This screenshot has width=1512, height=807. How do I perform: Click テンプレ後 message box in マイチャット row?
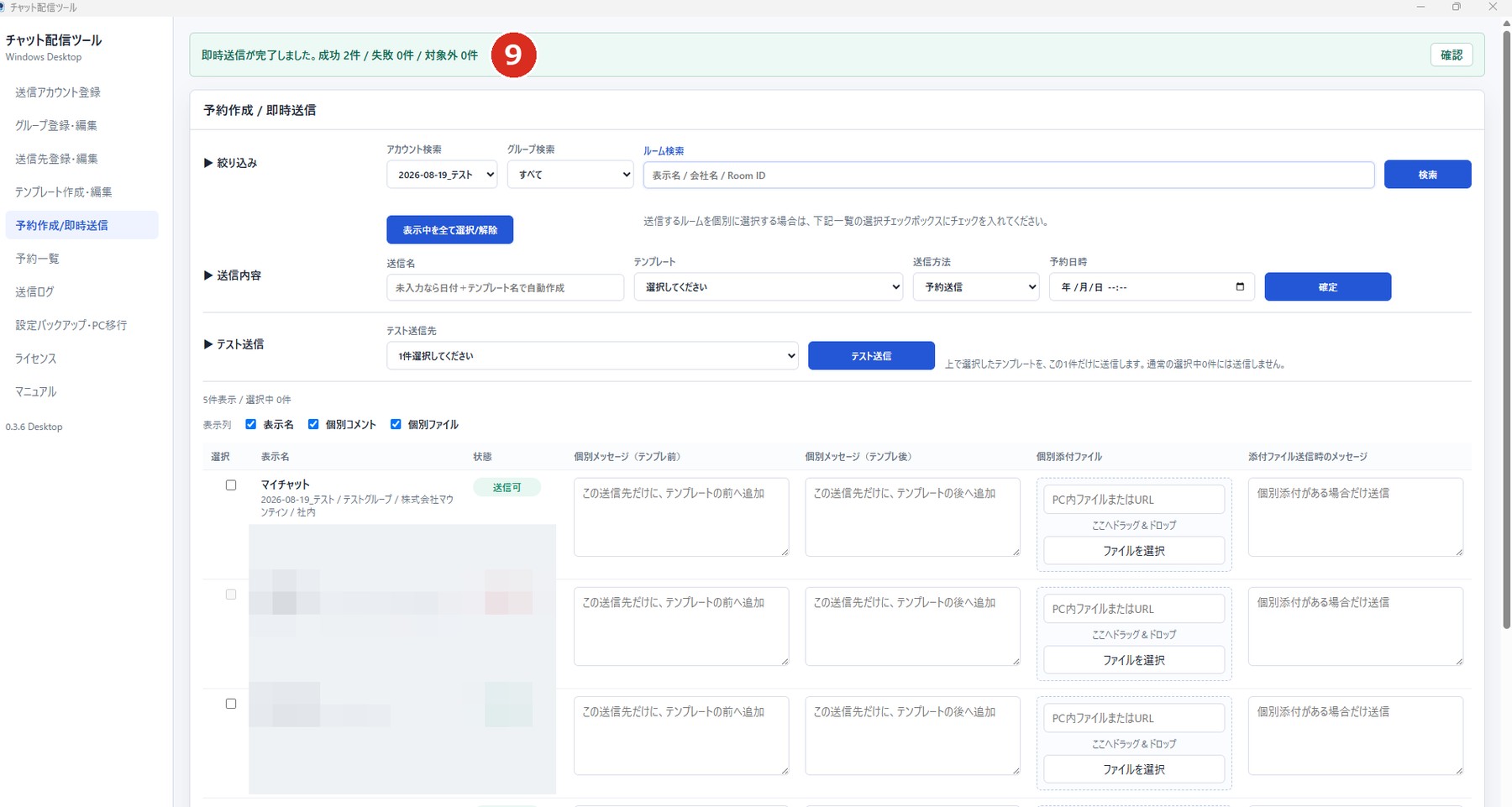click(x=912, y=517)
